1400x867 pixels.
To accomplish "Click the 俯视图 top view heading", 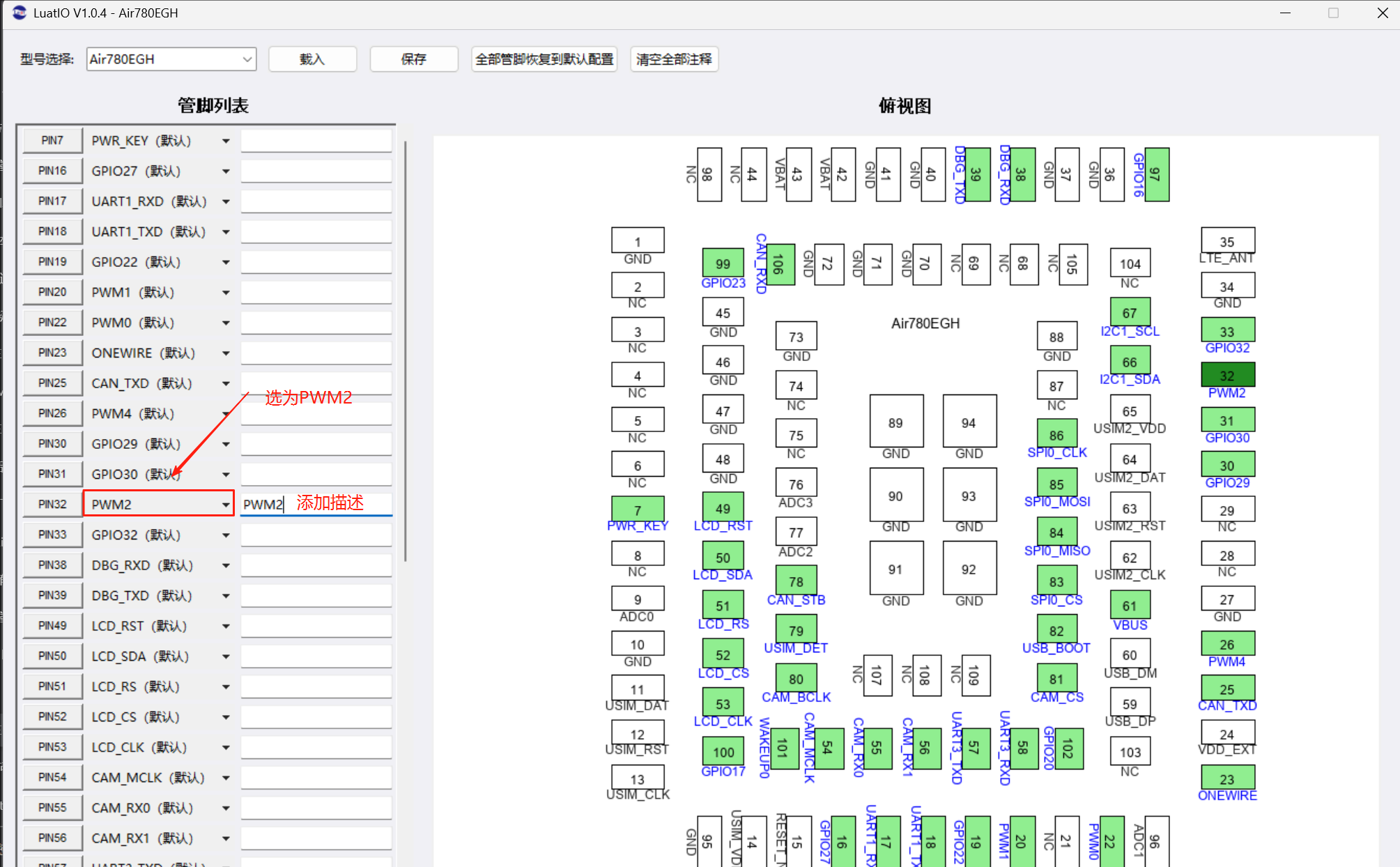I will 905,106.
